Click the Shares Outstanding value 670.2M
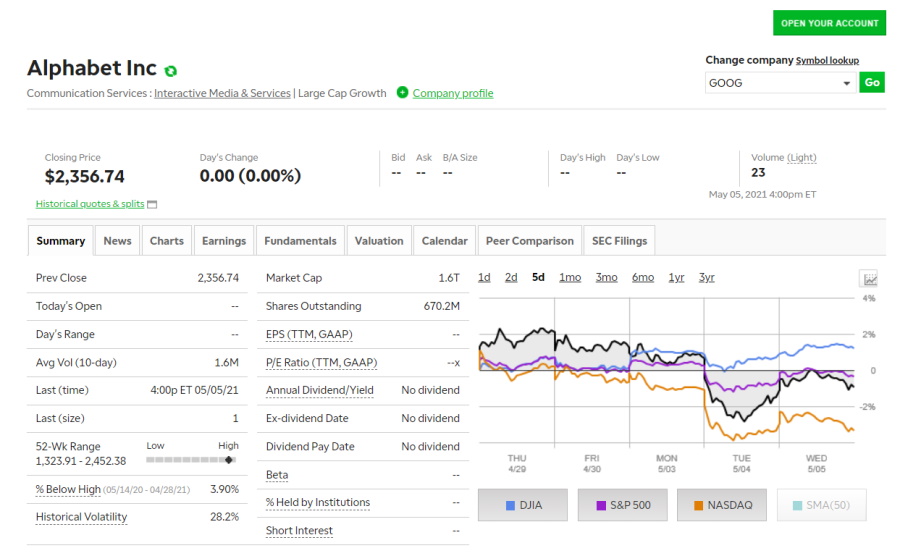This screenshot has width=900, height=556. [441, 306]
